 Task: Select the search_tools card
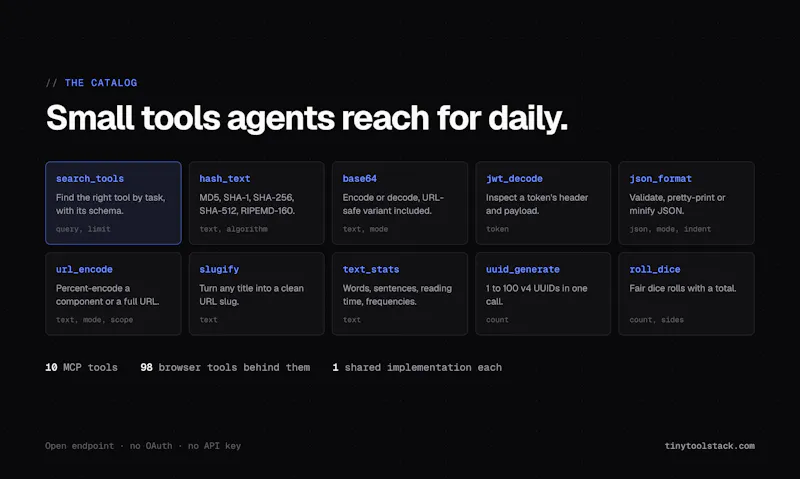[x=113, y=203]
